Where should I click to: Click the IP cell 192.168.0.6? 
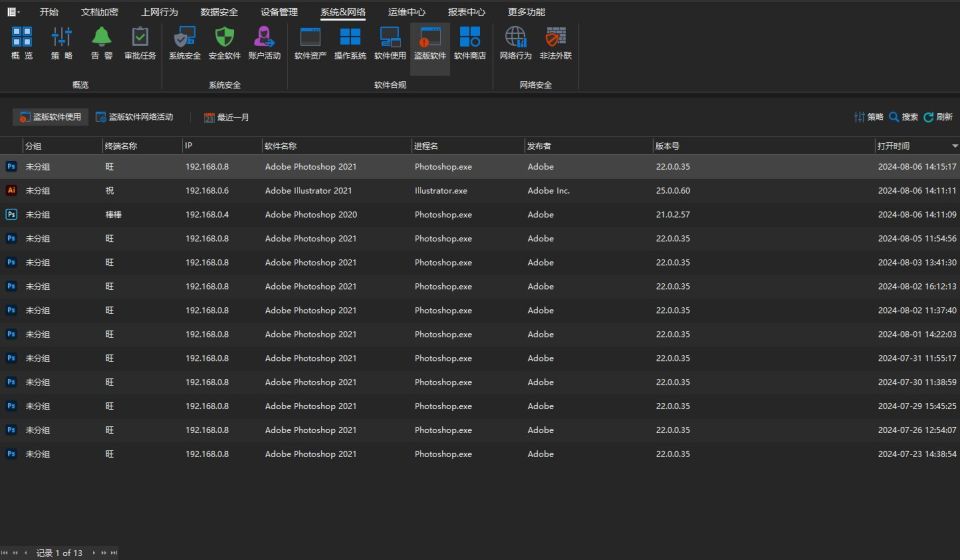coord(207,190)
